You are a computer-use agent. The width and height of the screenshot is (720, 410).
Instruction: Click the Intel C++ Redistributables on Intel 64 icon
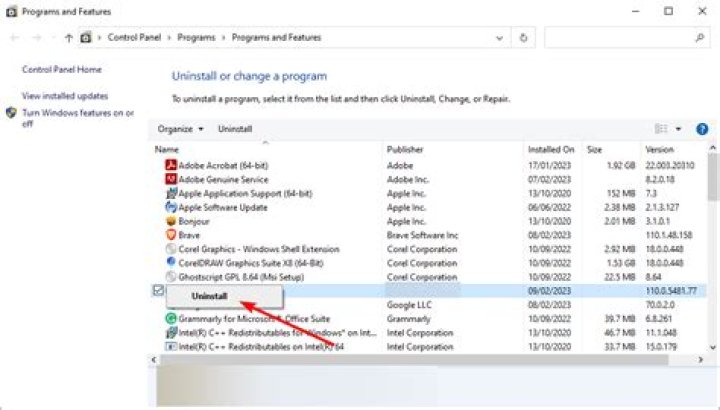point(171,347)
